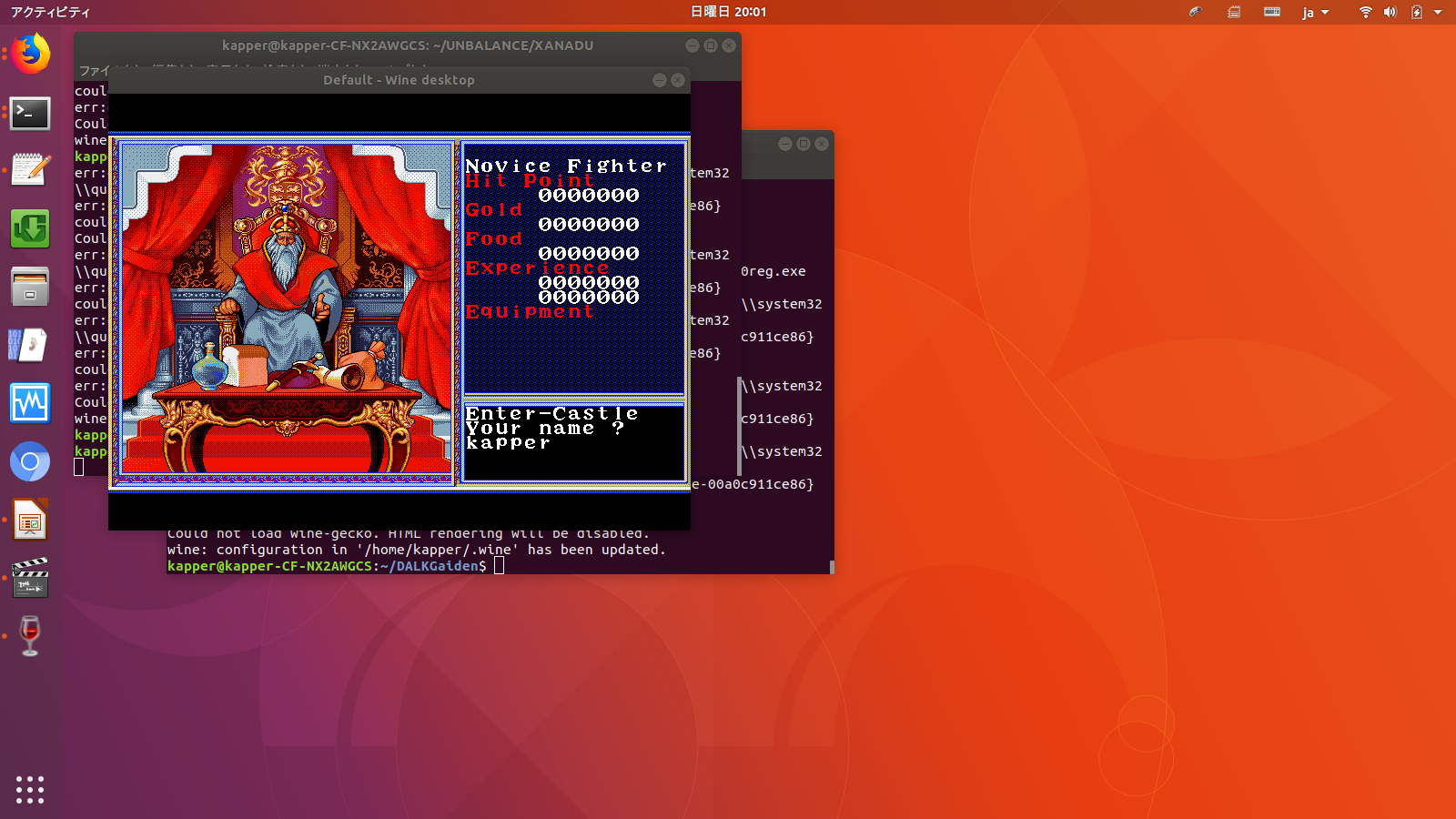The image size is (1456, 819).
Task: Click the Novice Fighter title text
Action: [566, 166]
